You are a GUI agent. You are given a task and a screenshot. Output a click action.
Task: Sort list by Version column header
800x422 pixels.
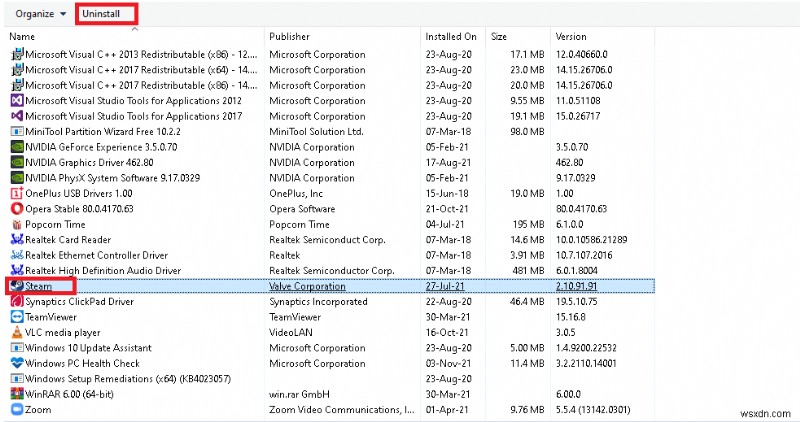[x=571, y=36]
